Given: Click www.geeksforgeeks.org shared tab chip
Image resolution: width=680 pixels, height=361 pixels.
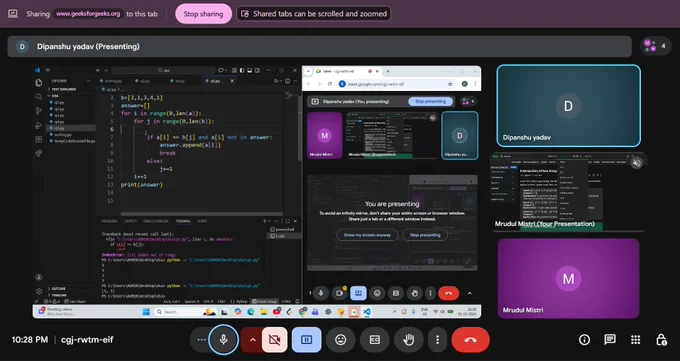Looking at the screenshot, I should point(88,13).
